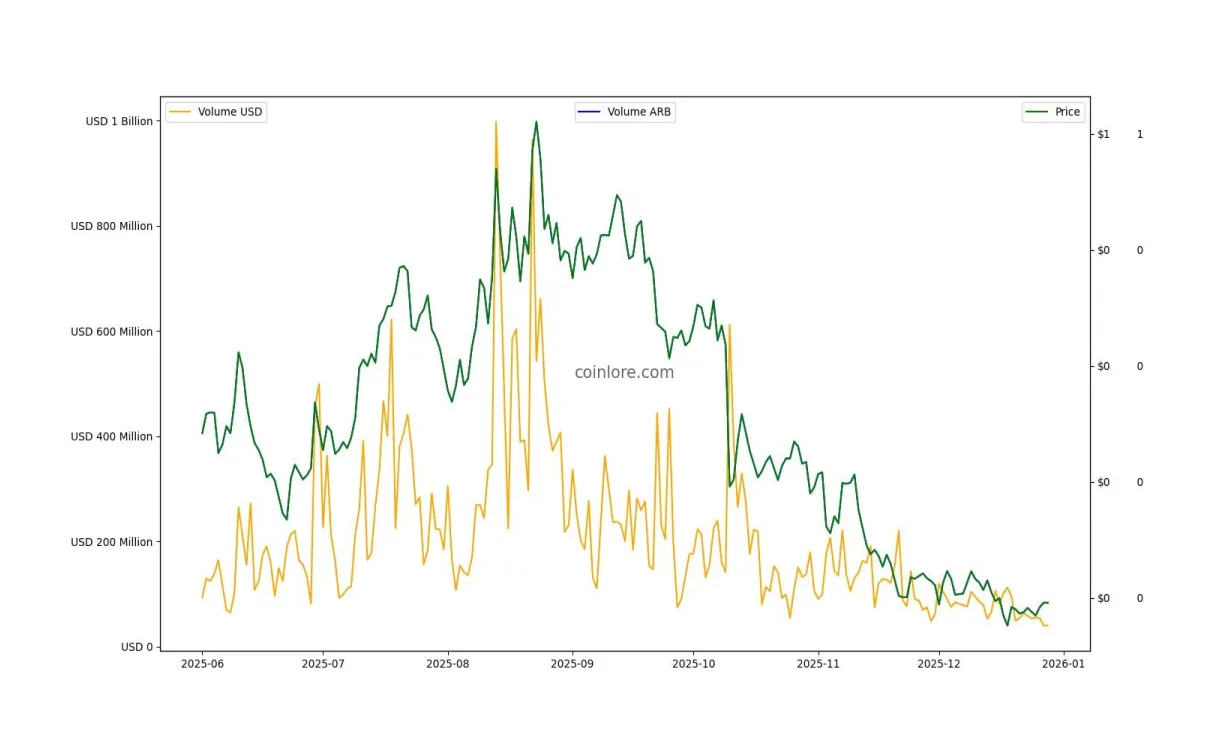Click the orange Volume USD legend line
The width and height of the screenshot is (1220, 740).
[180, 112]
